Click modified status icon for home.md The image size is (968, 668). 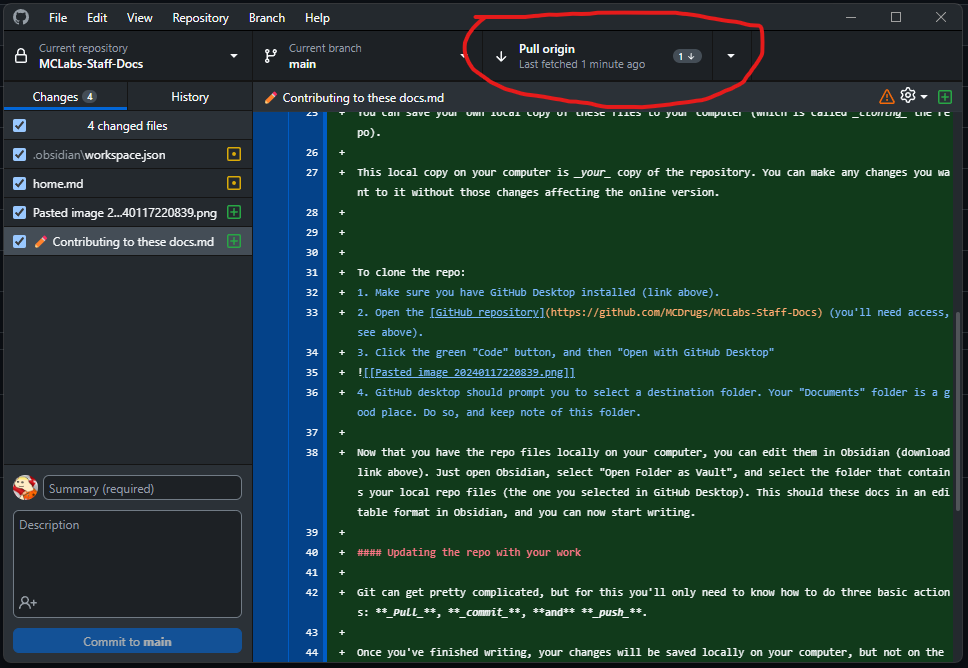coord(234,183)
